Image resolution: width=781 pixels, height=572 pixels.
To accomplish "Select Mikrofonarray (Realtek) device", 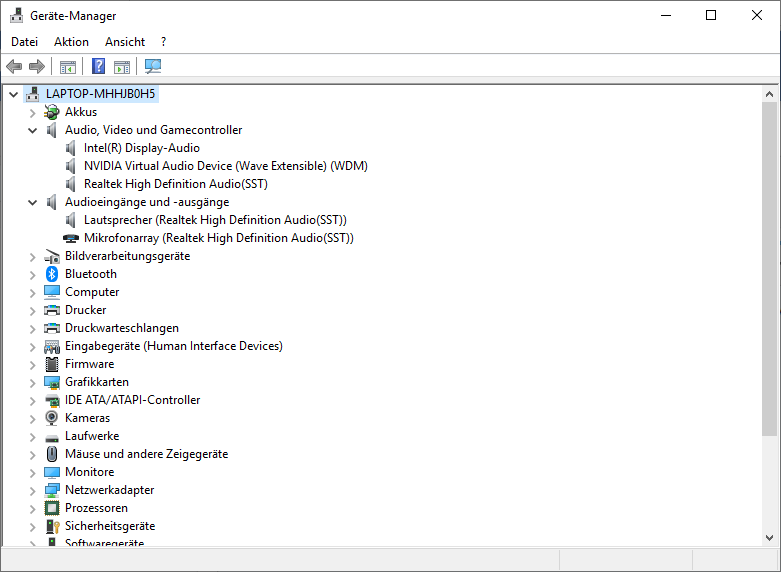I will (x=219, y=238).
